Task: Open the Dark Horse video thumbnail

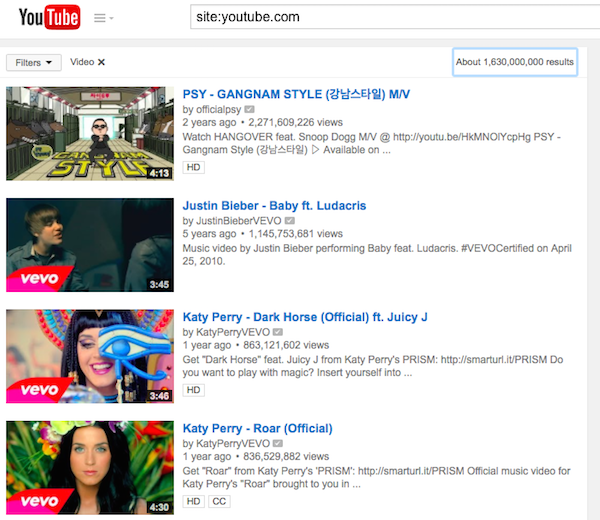Action: [90, 356]
